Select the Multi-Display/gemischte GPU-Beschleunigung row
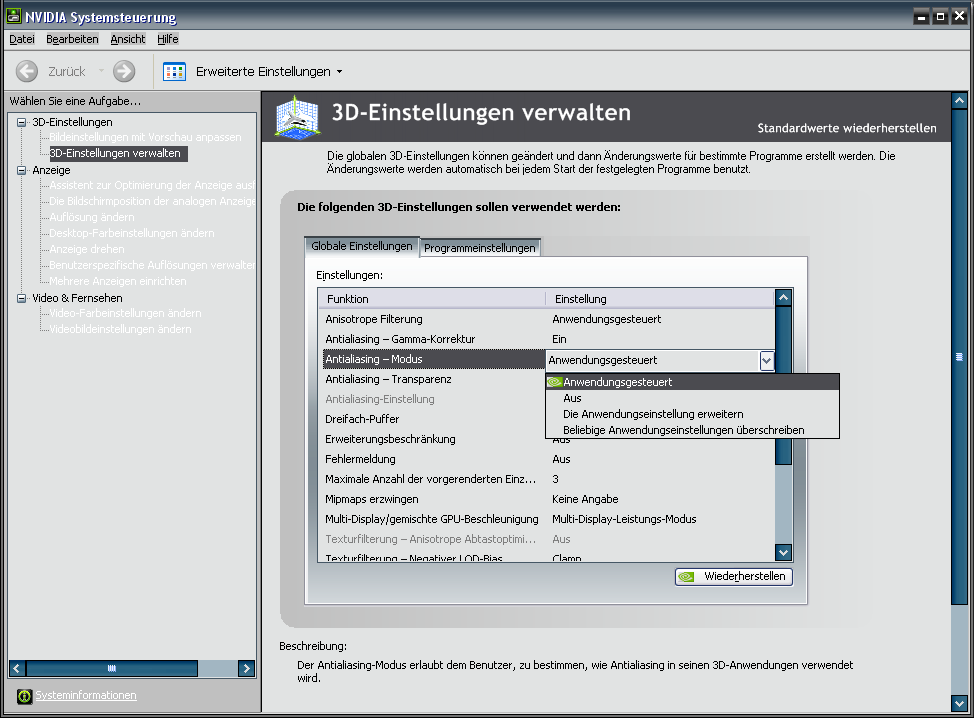 coord(547,519)
